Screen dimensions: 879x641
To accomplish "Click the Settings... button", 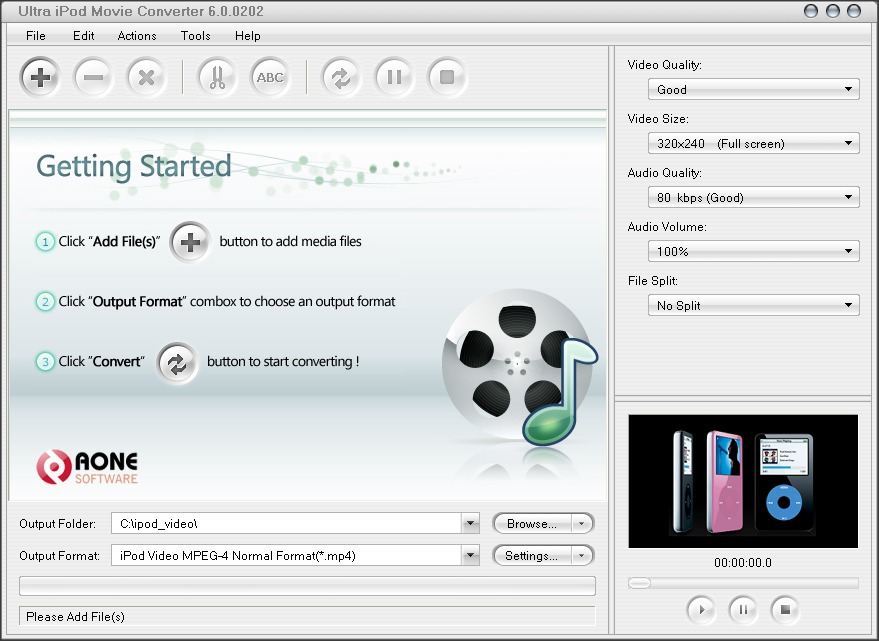I will tap(532, 555).
